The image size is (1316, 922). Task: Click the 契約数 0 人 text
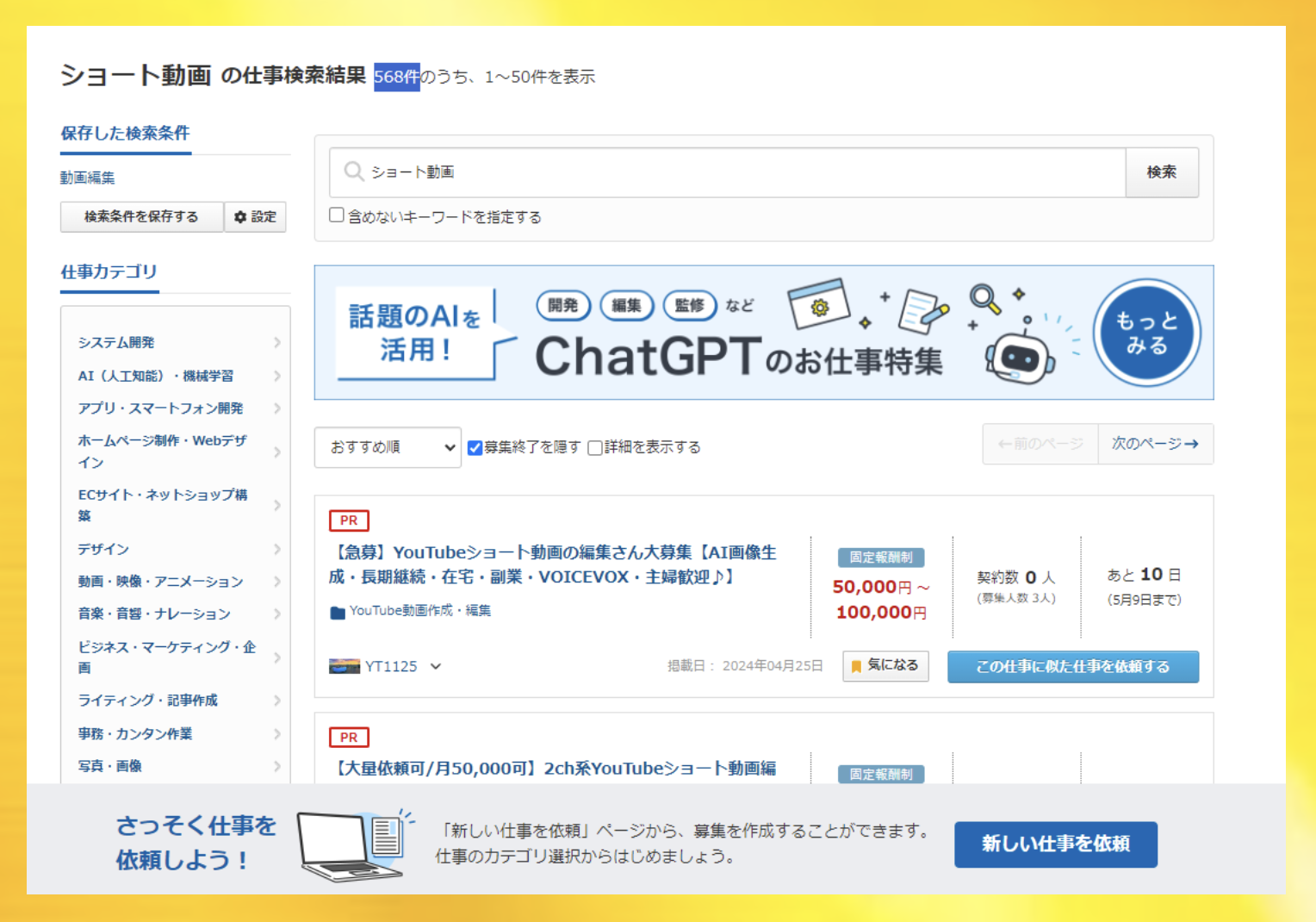tap(1016, 577)
